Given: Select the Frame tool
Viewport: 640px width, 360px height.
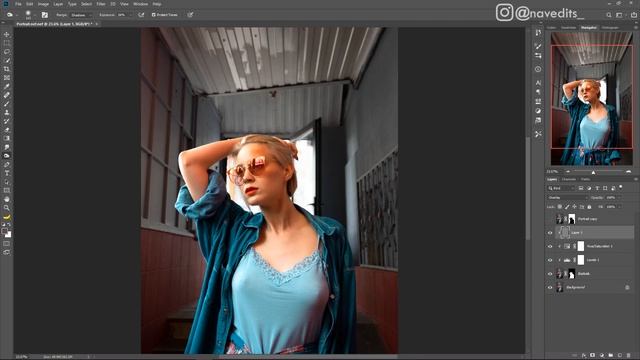Looking at the screenshot, I should click(x=7, y=78).
